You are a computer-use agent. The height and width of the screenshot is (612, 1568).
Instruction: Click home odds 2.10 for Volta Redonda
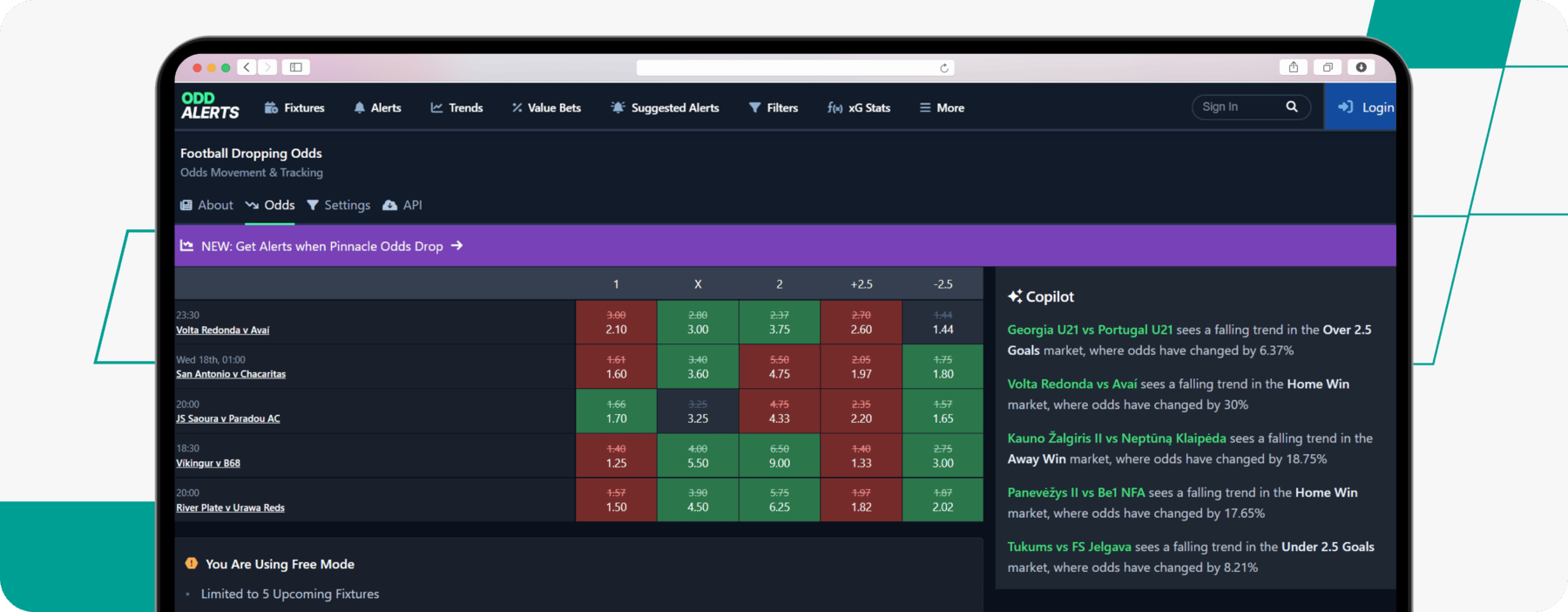pos(616,323)
